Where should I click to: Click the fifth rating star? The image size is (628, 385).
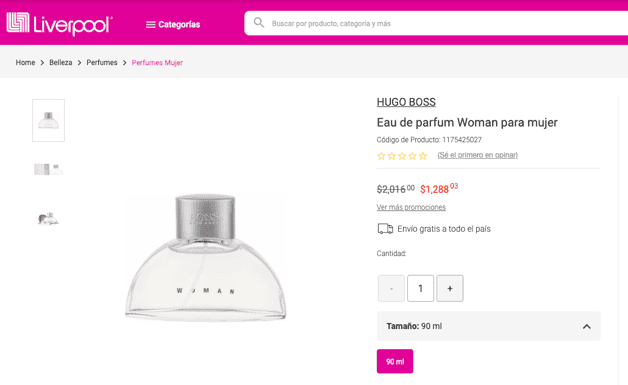[423, 156]
